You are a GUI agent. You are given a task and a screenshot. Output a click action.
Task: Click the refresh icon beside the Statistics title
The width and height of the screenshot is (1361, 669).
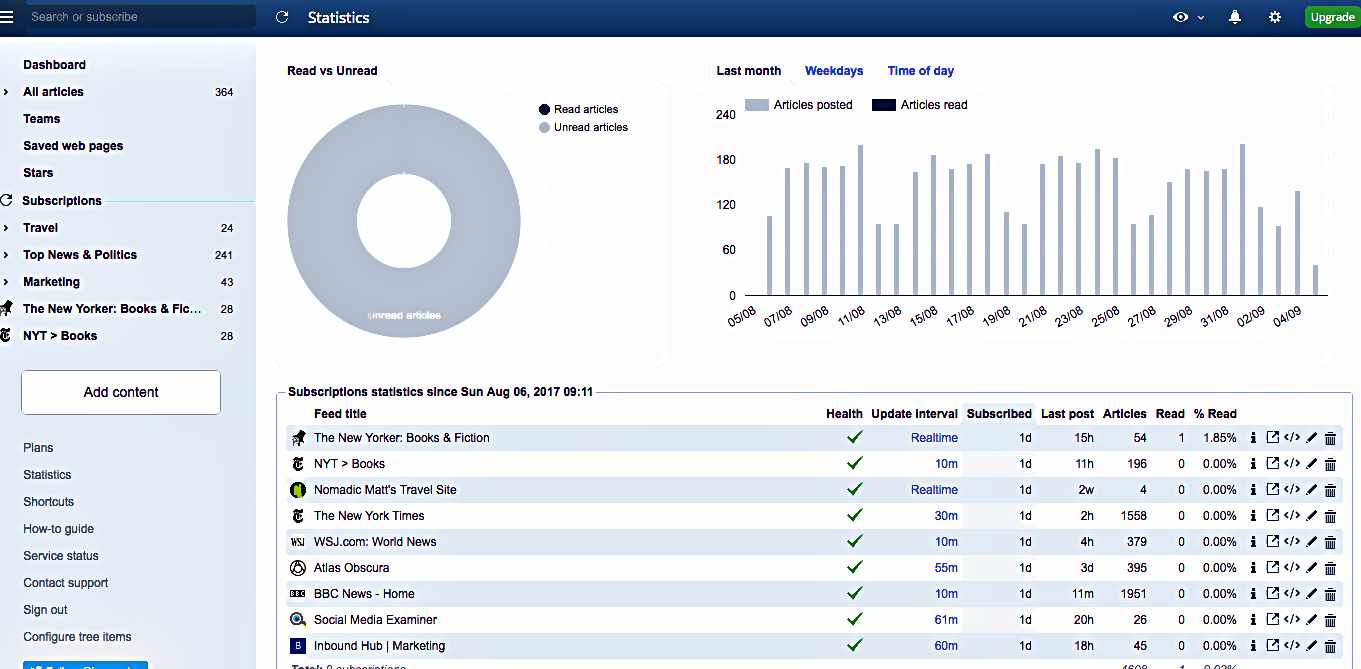[x=282, y=17]
